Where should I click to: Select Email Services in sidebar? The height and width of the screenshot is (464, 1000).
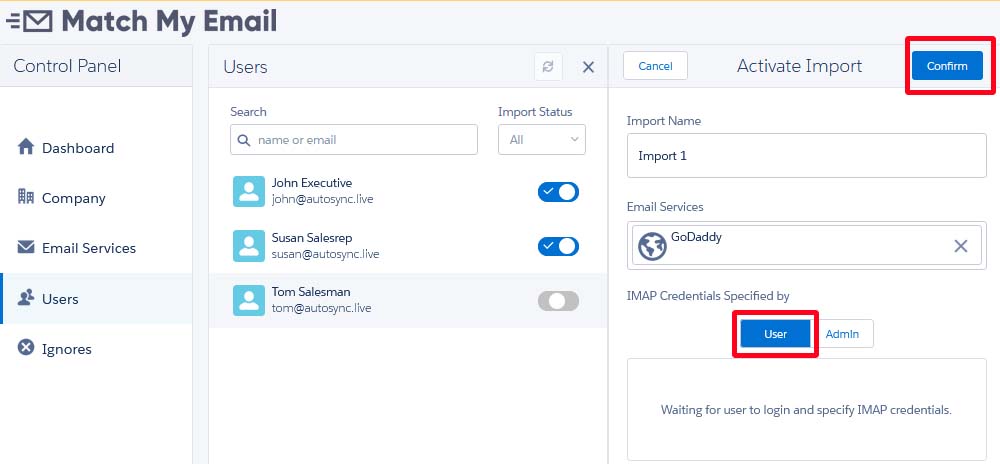[88, 248]
